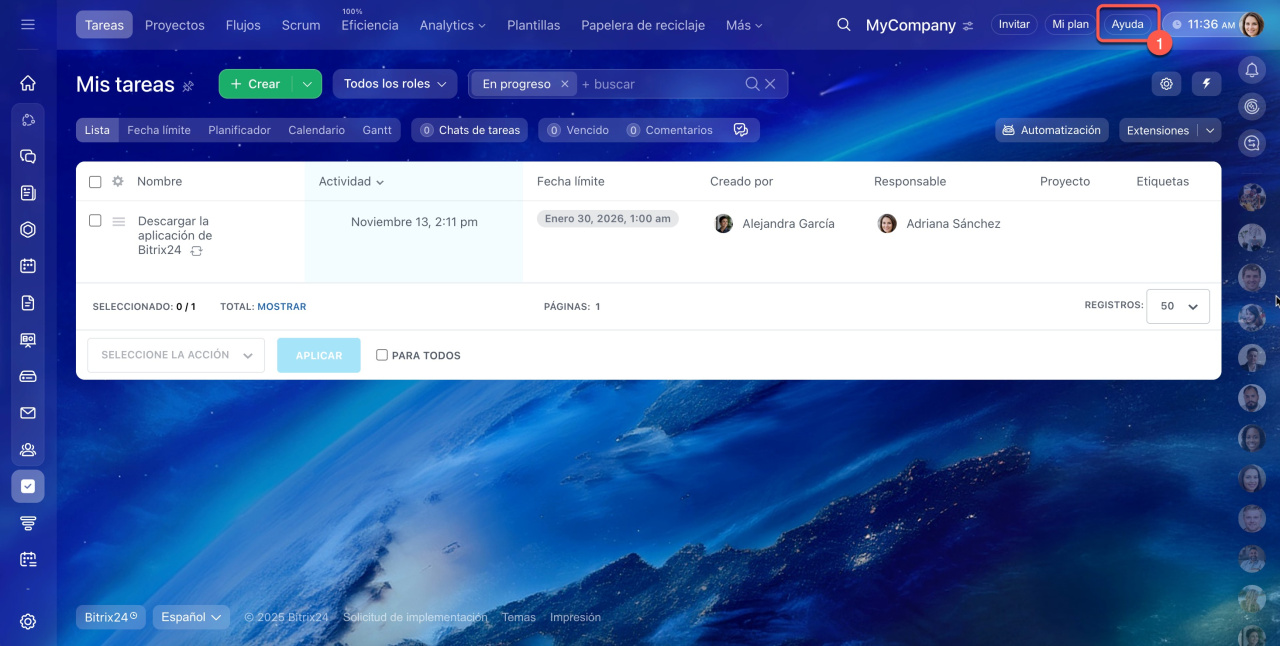Screen dimensions: 1280x646
Task: Open the Español language selector
Action: click(191, 617)
